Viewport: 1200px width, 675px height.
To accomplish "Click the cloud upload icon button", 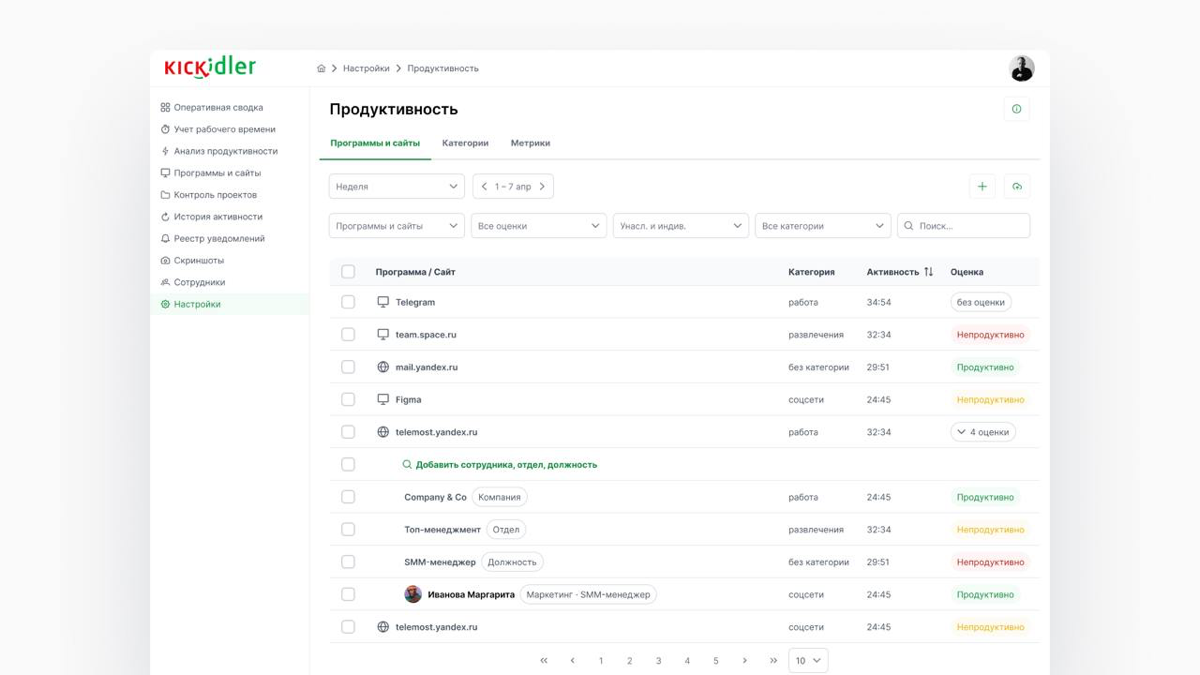I will point(1017,187).
